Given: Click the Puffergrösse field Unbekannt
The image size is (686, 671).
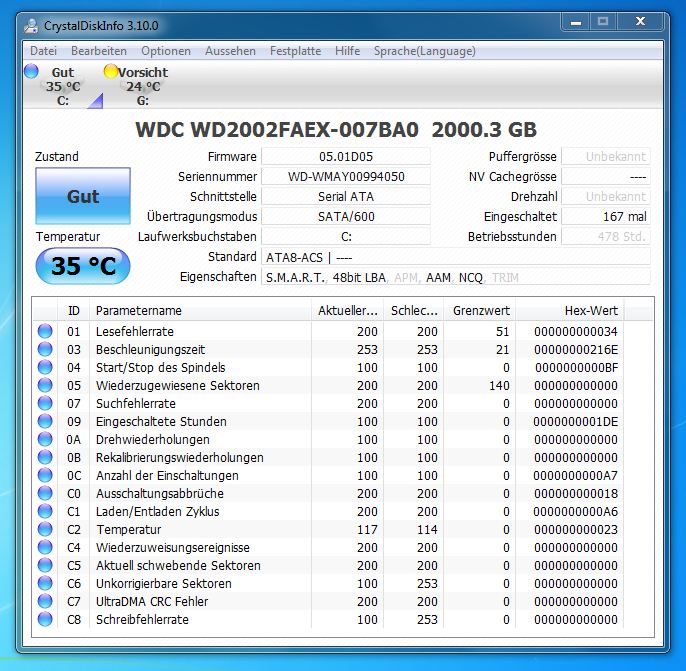Looking at the screenshot, I should coord(606,157).
